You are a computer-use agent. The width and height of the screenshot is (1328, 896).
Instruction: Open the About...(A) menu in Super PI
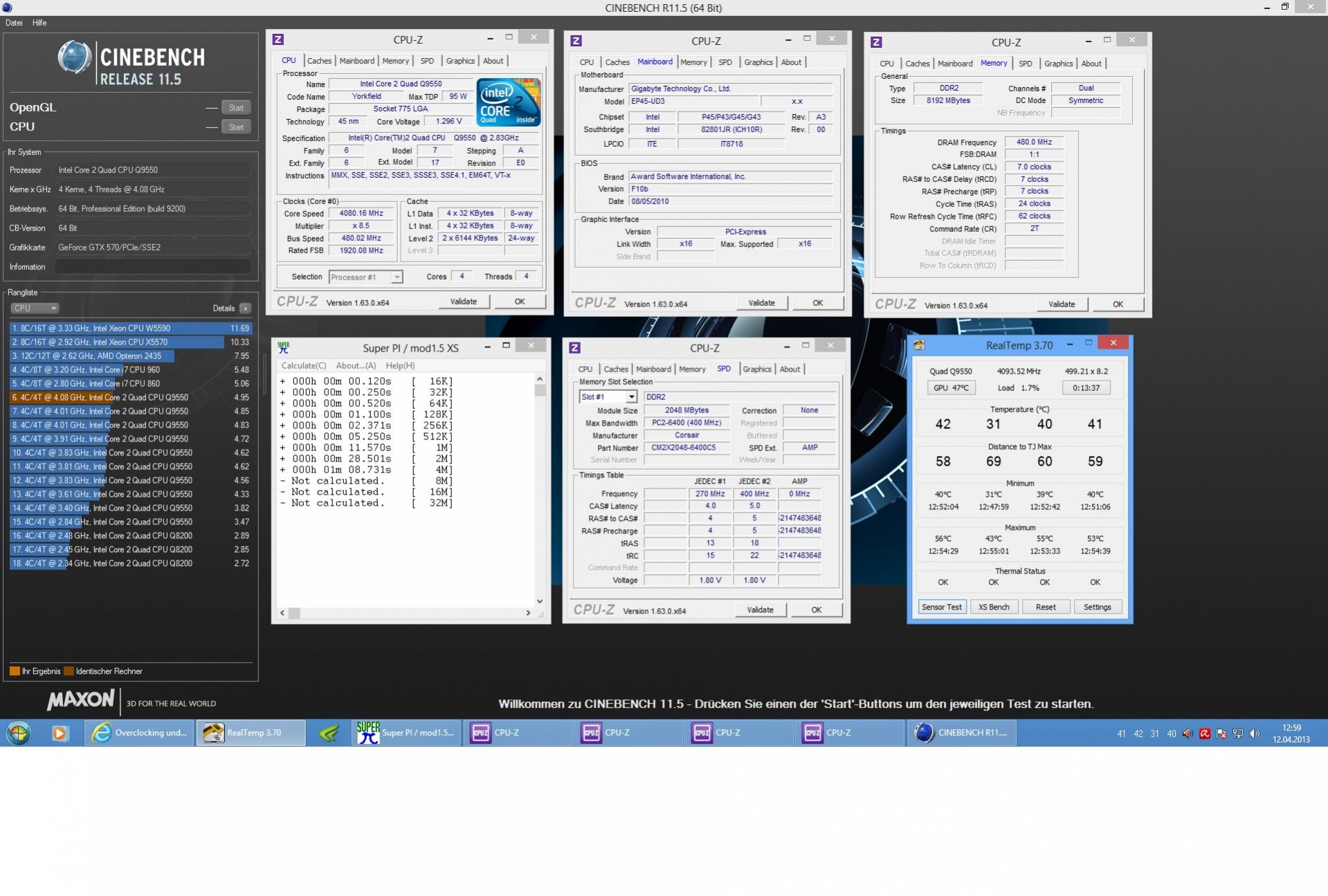[x=356, y=365]
